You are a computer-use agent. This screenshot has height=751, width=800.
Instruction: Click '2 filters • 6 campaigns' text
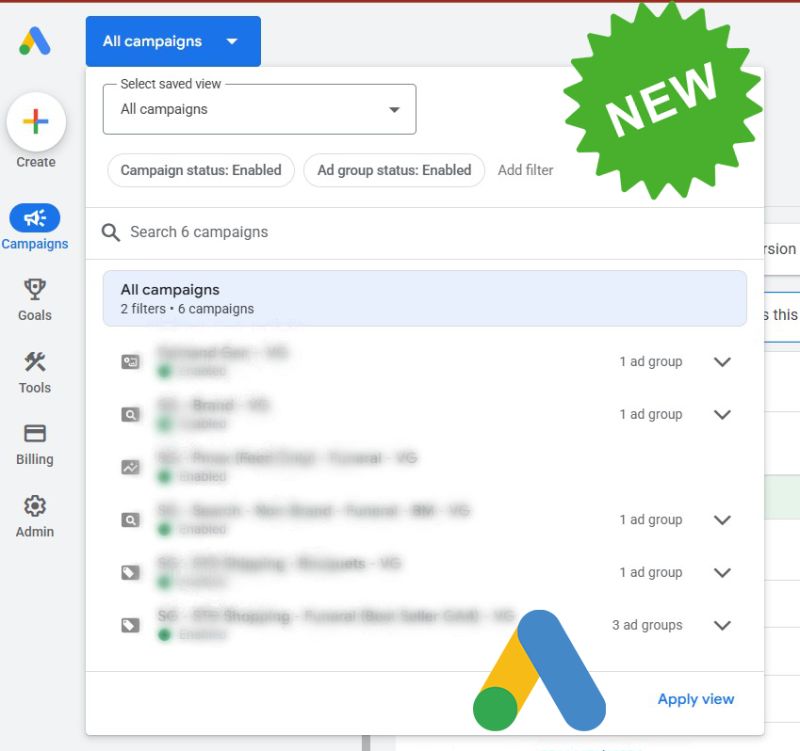(x=187, y=309)
